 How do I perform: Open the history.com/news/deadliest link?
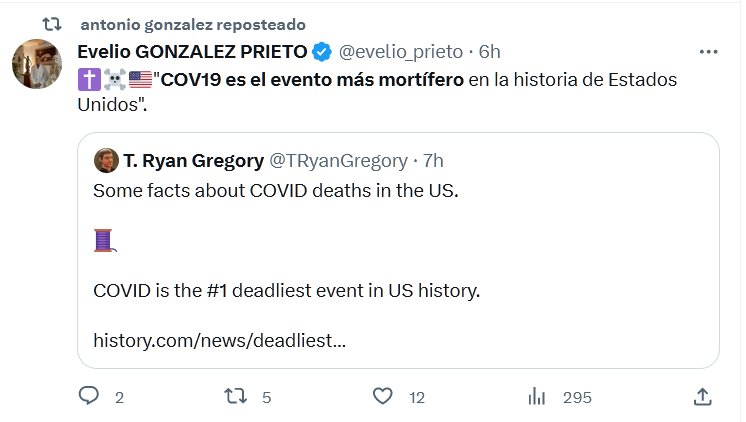tap(219, 340)
